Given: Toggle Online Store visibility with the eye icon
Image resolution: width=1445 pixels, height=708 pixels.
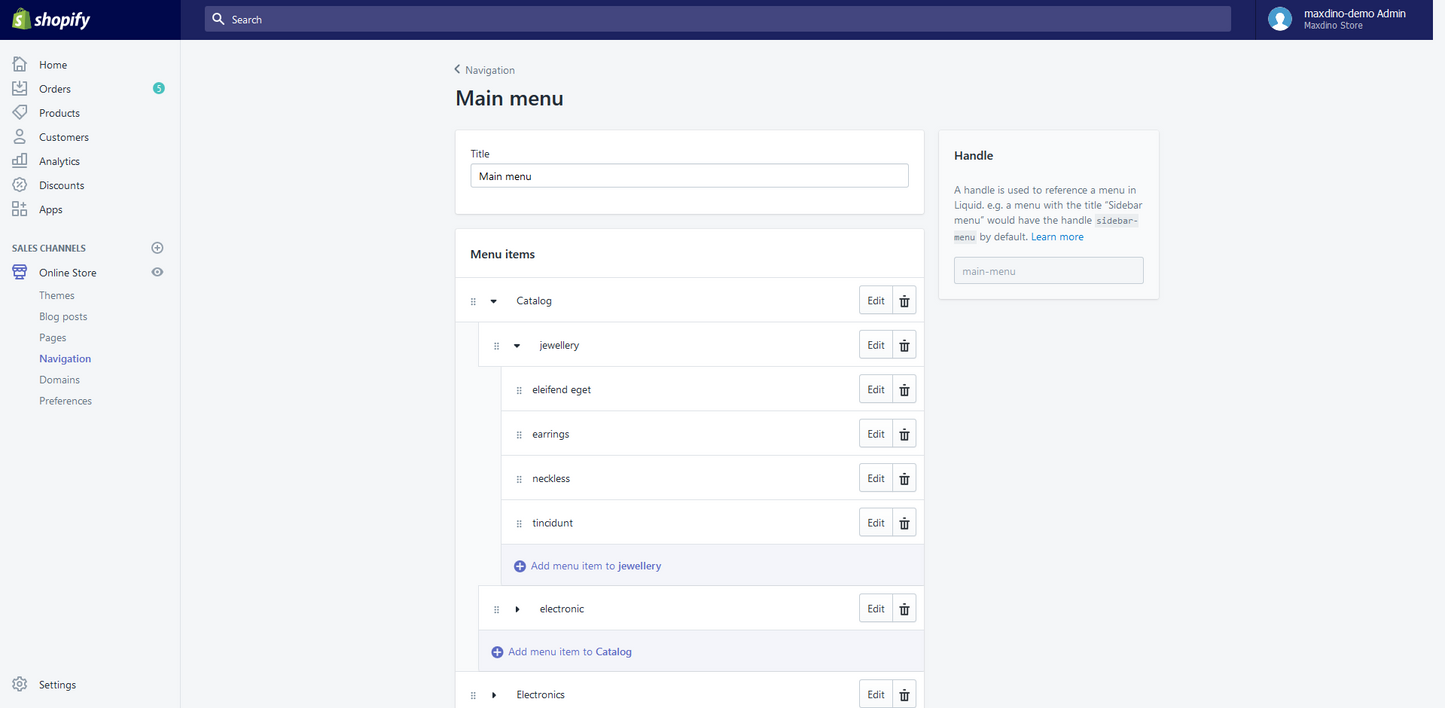Looking at the screenshot, I should (x=157, y=272).
